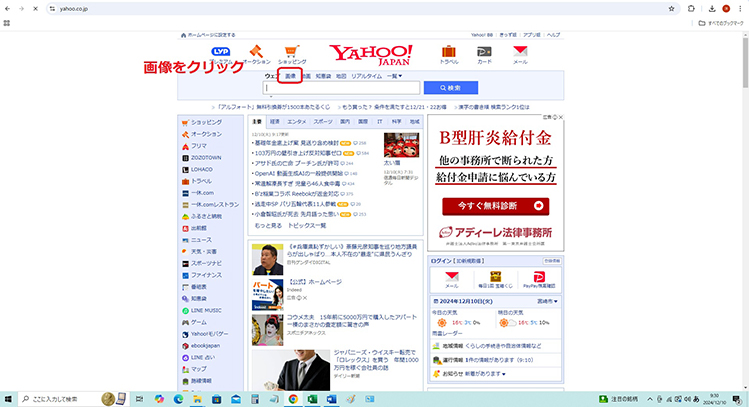Switch to the 国際 news tab

point(363,122)
